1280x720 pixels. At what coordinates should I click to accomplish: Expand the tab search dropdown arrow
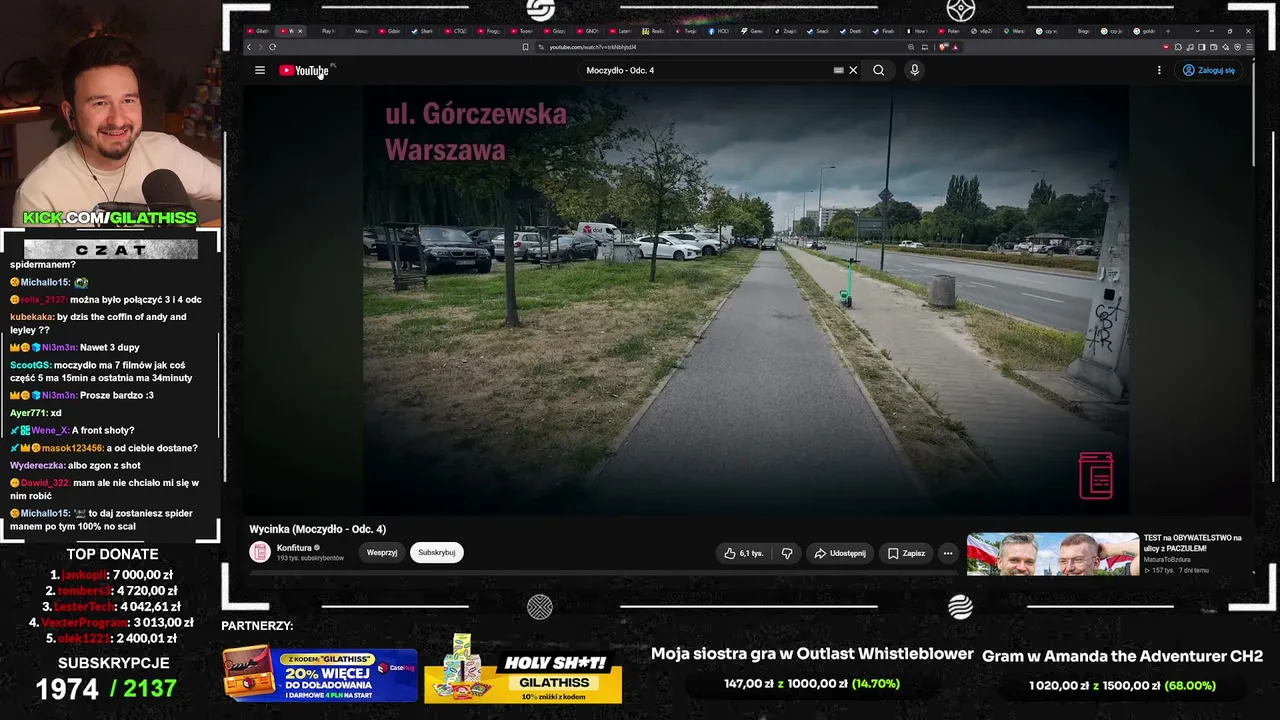[1197, 31]
